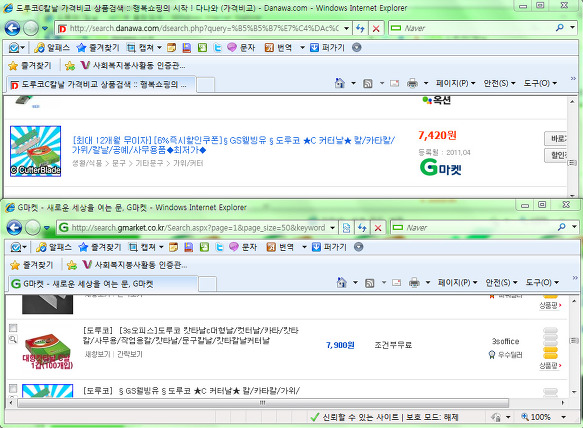Image resolution: width=583 pixels, height=428 pixels.
Task: Click 상품평 link for the 3s오피스 product
Action: tap(550, 366)
